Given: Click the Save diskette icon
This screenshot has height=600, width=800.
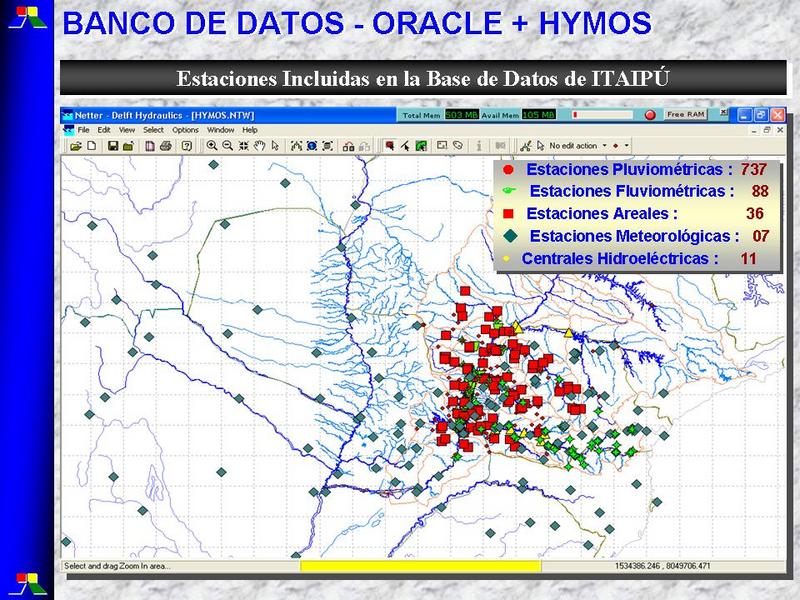Looking at the screenshot, I should tap(113, 145).
